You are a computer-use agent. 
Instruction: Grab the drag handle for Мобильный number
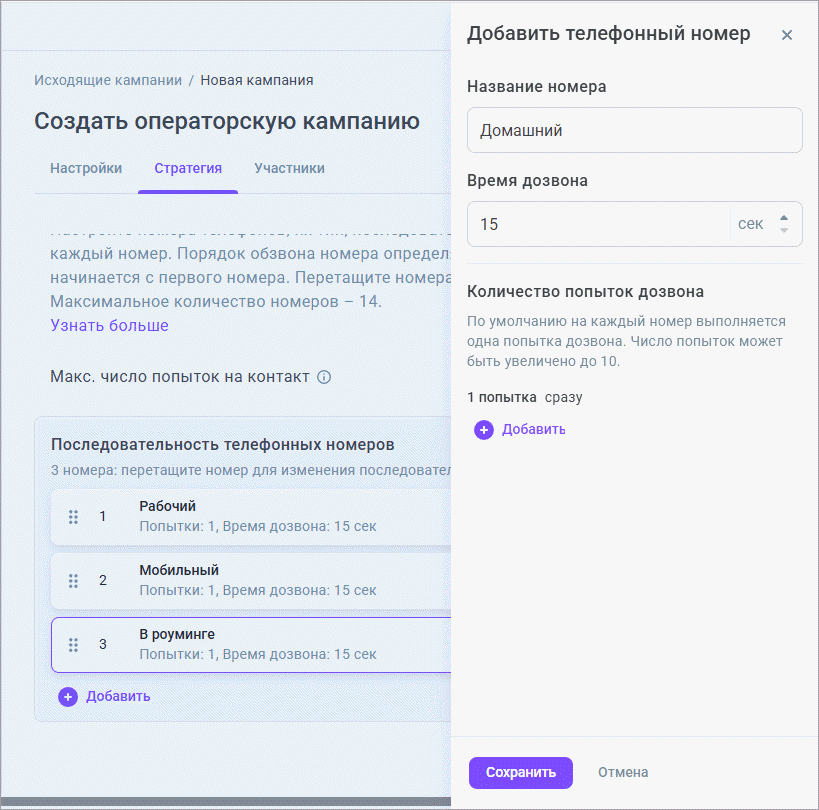[73, 581]
